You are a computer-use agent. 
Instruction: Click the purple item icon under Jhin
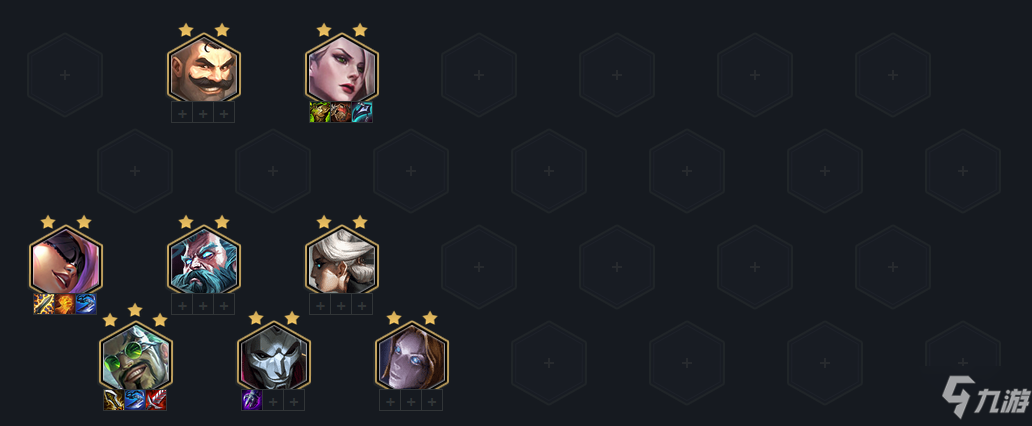[252, 400]
